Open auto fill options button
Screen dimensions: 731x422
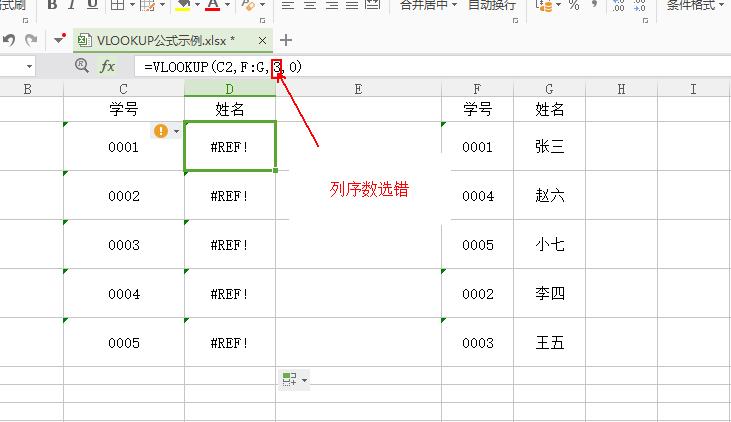pos(295,380)
